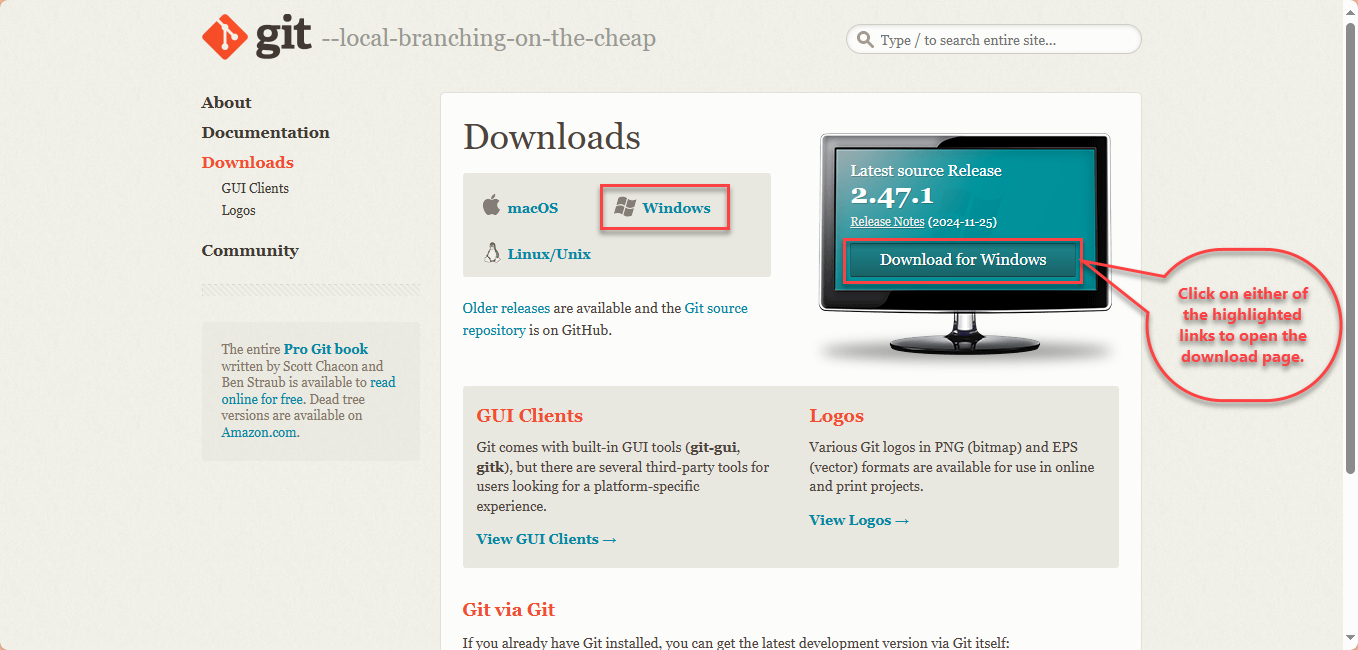
Task: Open the Downloads section in the sidebar
Action: 247,161
